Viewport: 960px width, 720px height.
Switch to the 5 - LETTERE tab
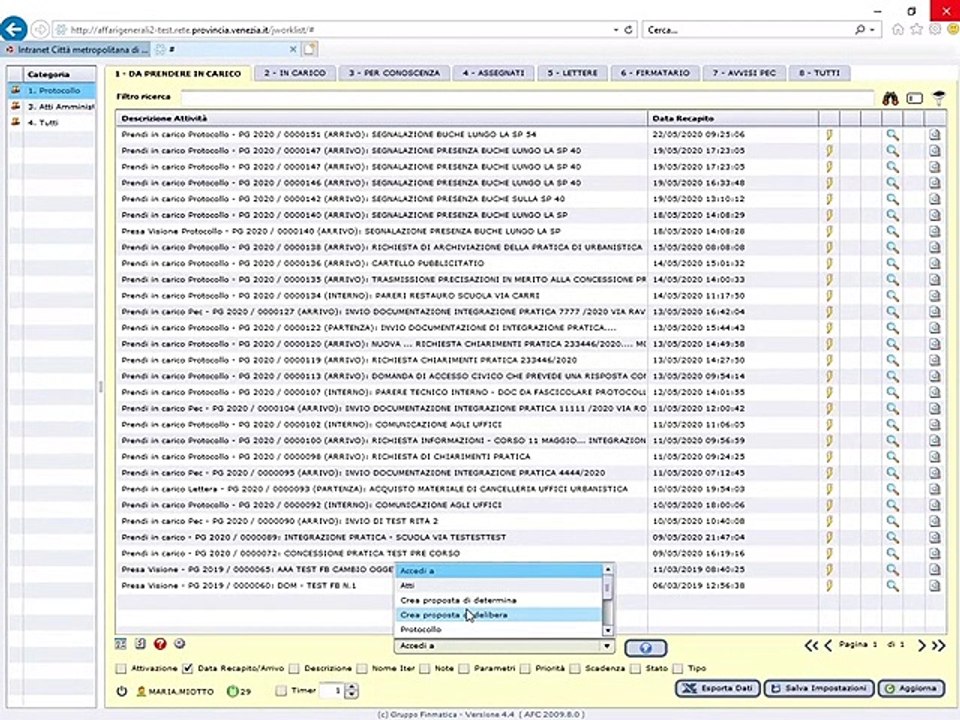pyautogui.click(x=572, y=73)
